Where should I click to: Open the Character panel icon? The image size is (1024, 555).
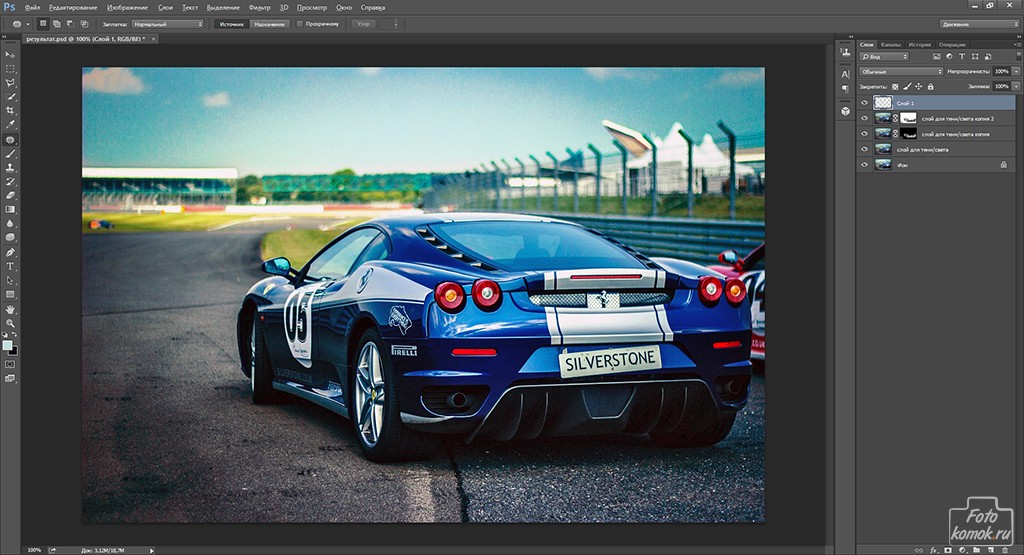point(845,74)
